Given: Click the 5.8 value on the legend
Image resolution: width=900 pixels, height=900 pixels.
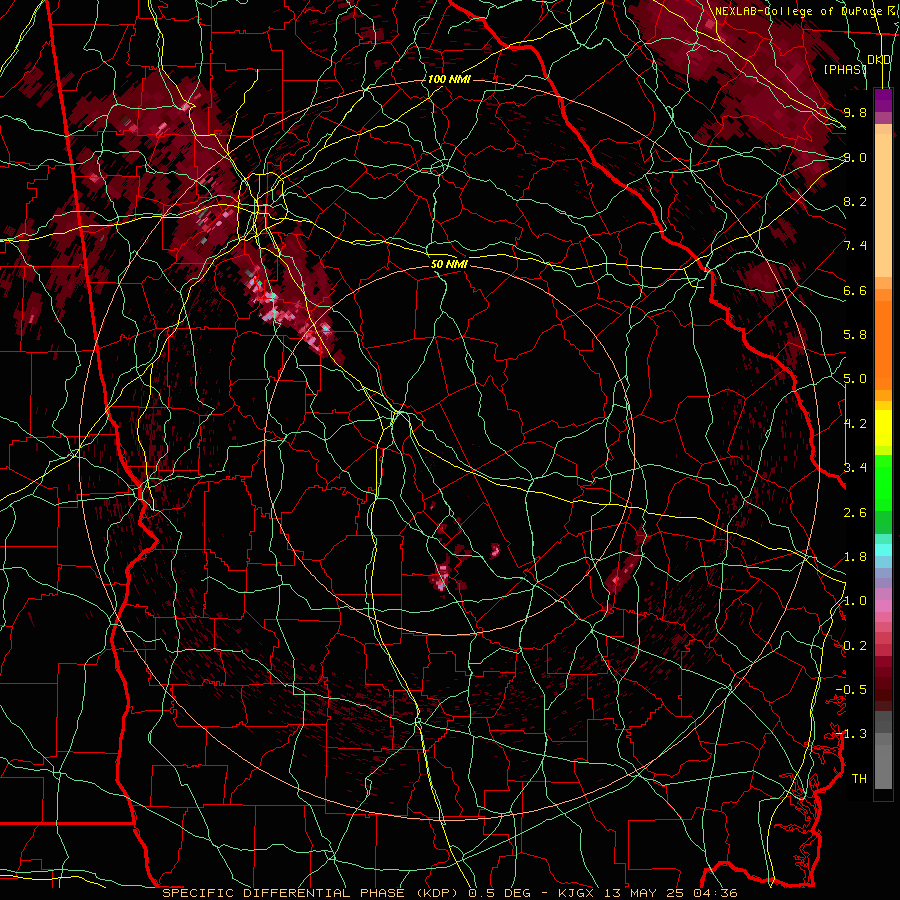Looking at the screenshot, I should (855, 335).
